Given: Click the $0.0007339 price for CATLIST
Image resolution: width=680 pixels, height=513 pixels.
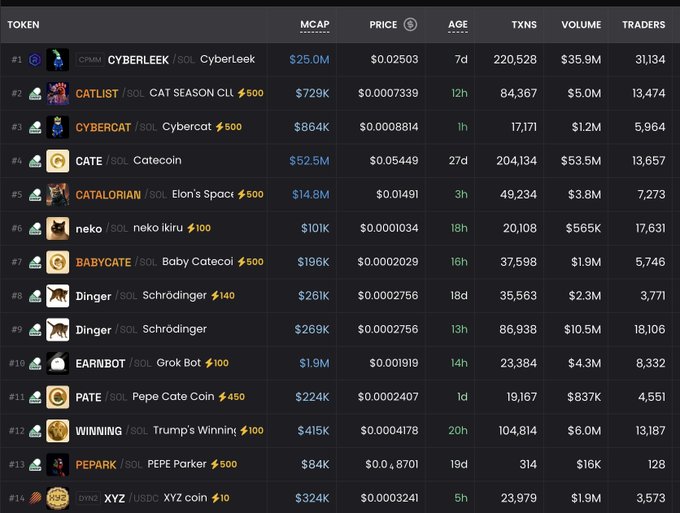Looking at the screenshot, I should 388,93.
